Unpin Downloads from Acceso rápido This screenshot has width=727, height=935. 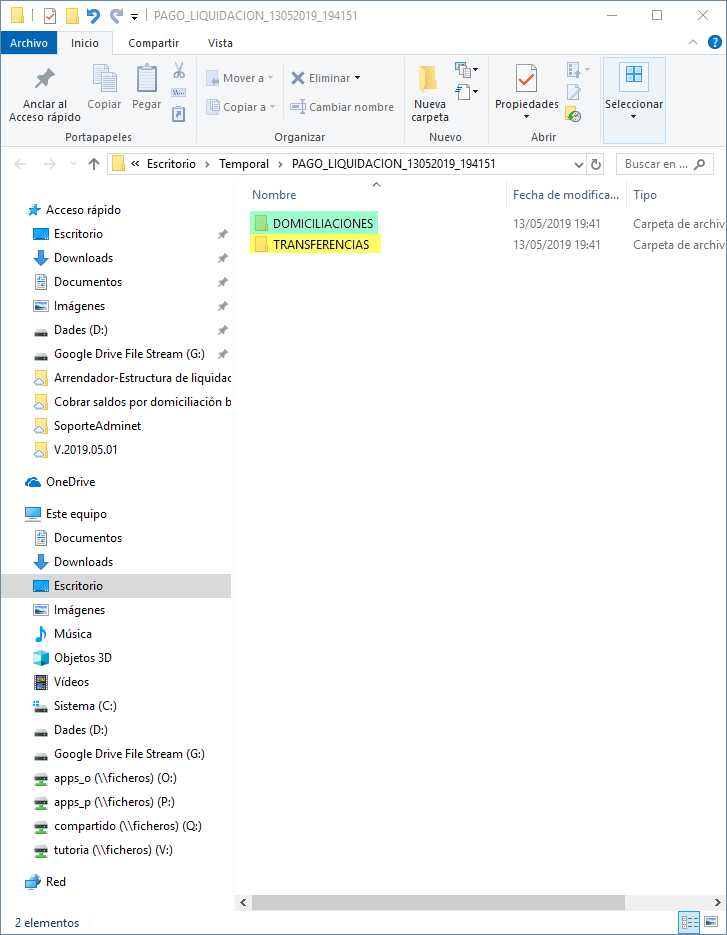pos(222,258)
